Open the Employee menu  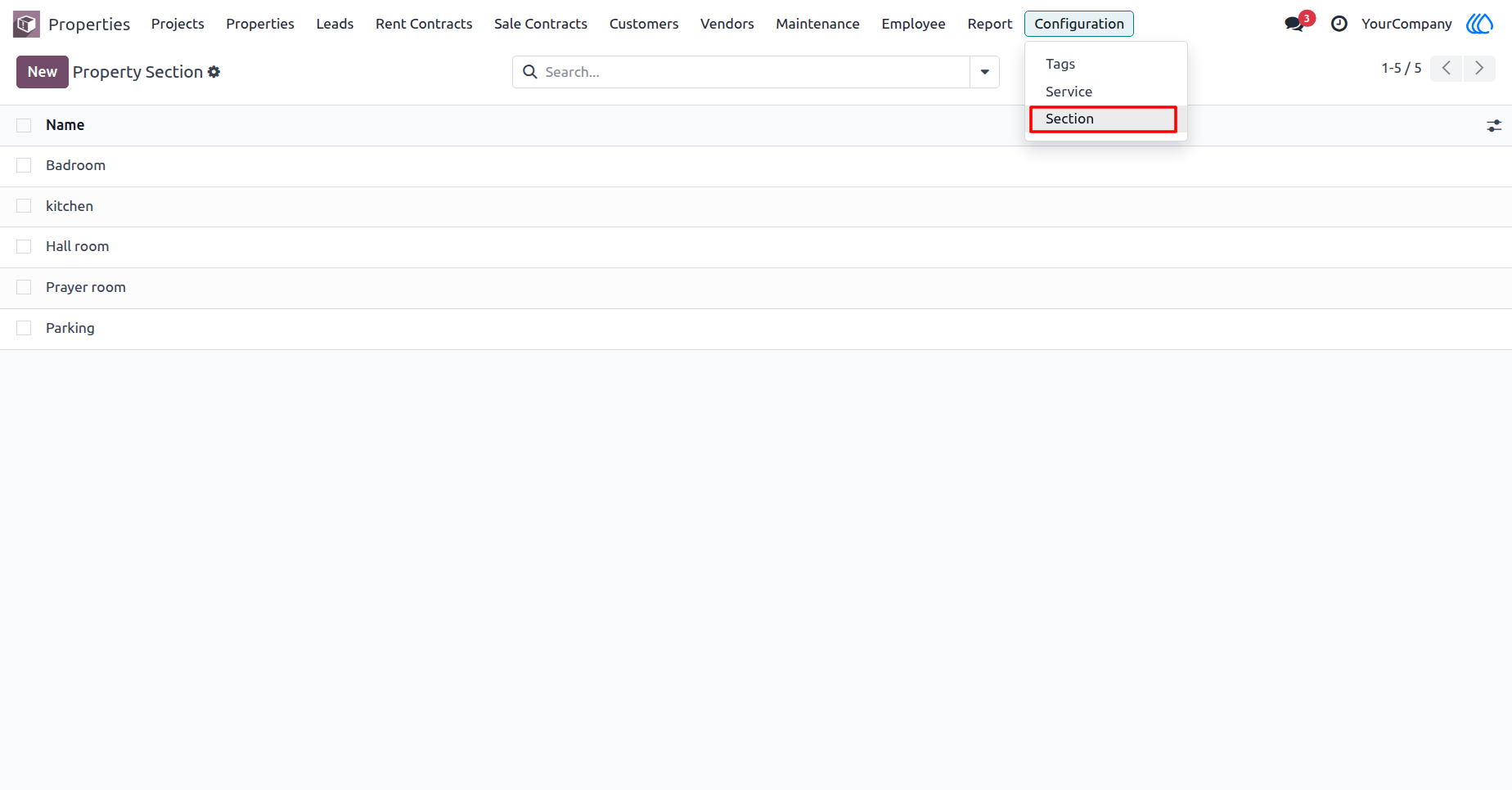(913, 24)
